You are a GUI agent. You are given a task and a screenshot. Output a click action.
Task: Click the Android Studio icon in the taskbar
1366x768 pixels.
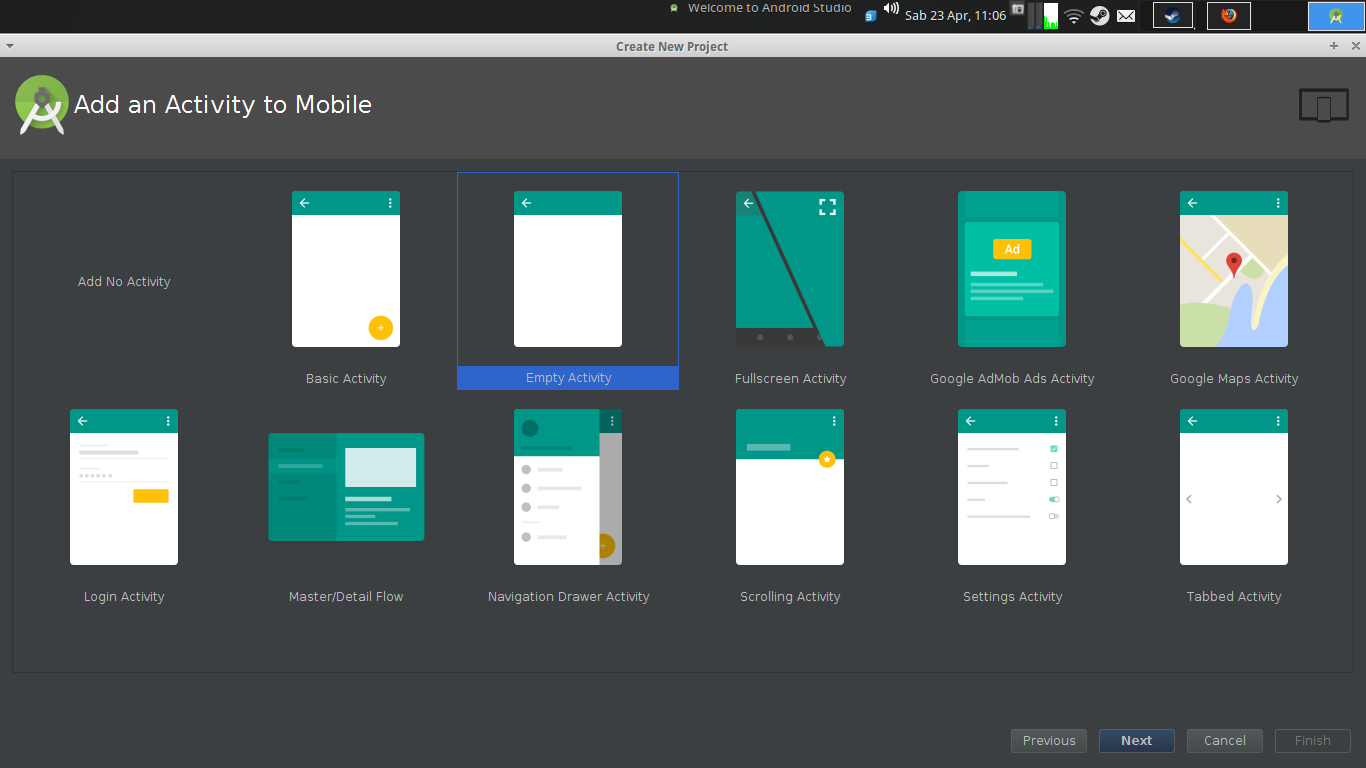(x=1335, y=15)
